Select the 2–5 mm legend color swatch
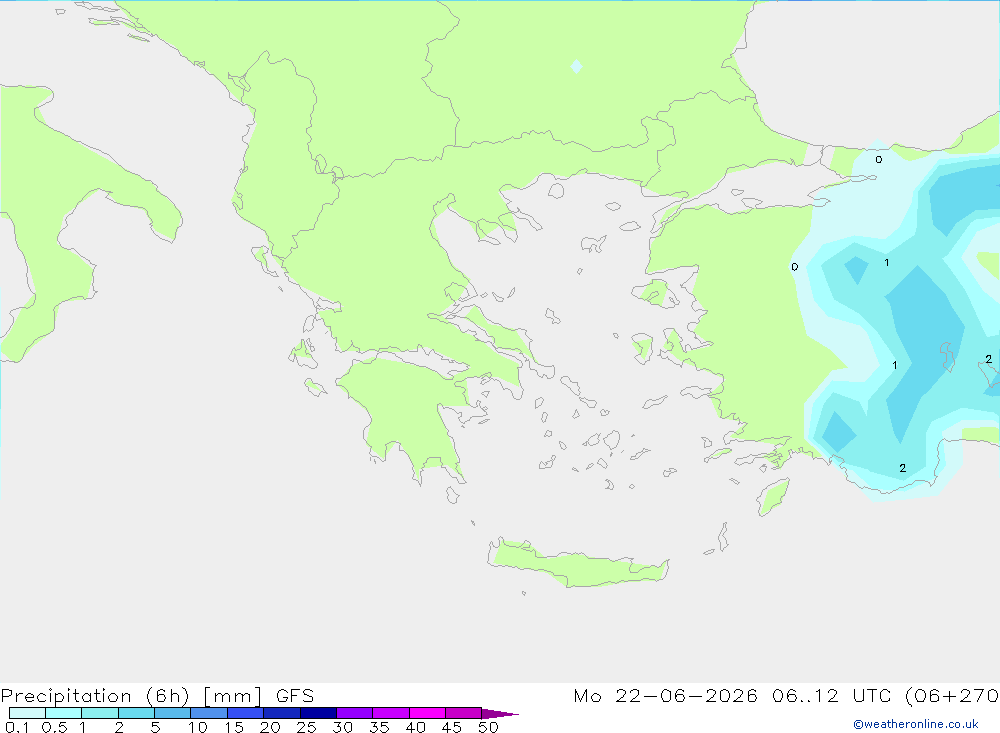1000x733 pixels. point(136,713)
